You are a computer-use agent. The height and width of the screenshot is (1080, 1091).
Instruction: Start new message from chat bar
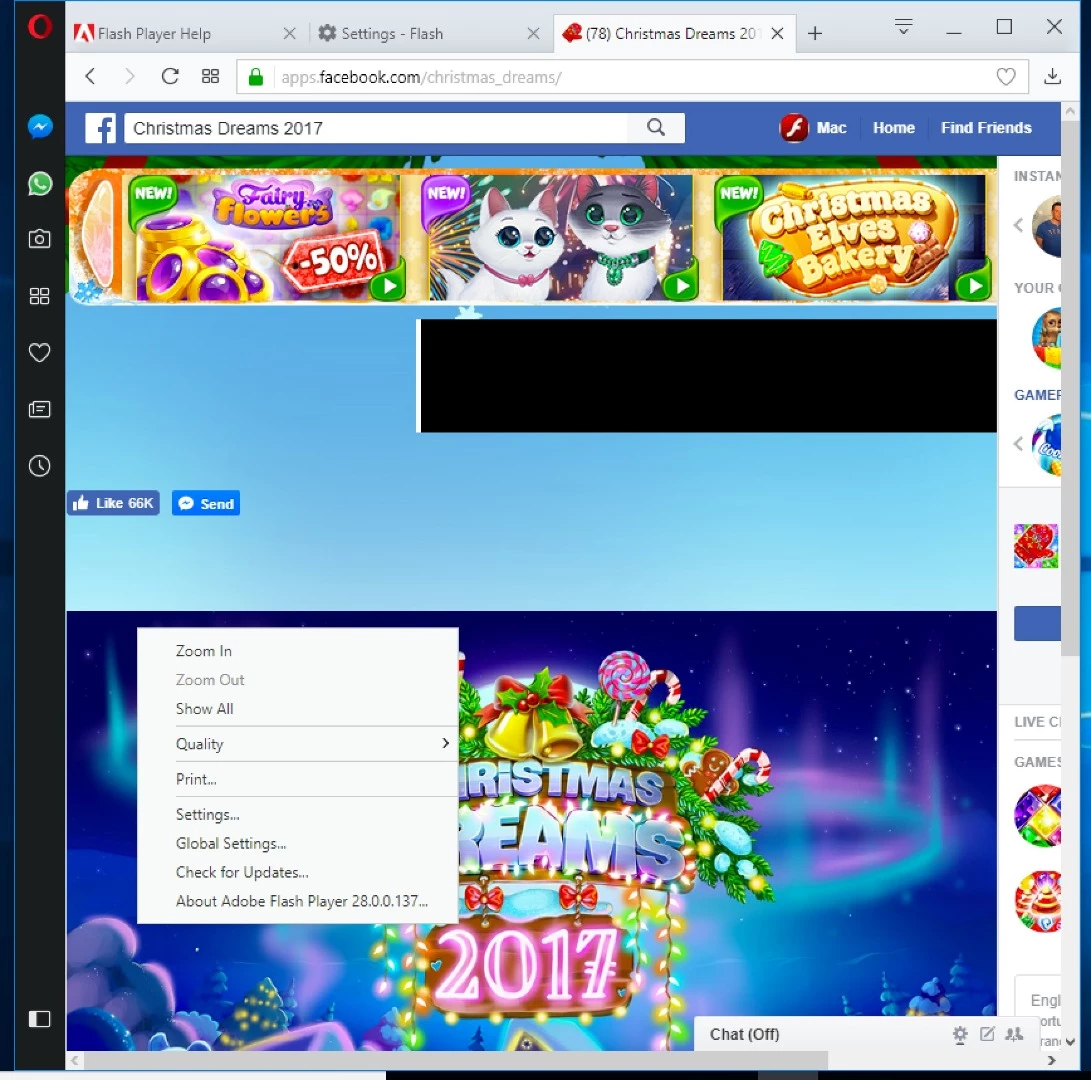click(x=987, y=1034)
